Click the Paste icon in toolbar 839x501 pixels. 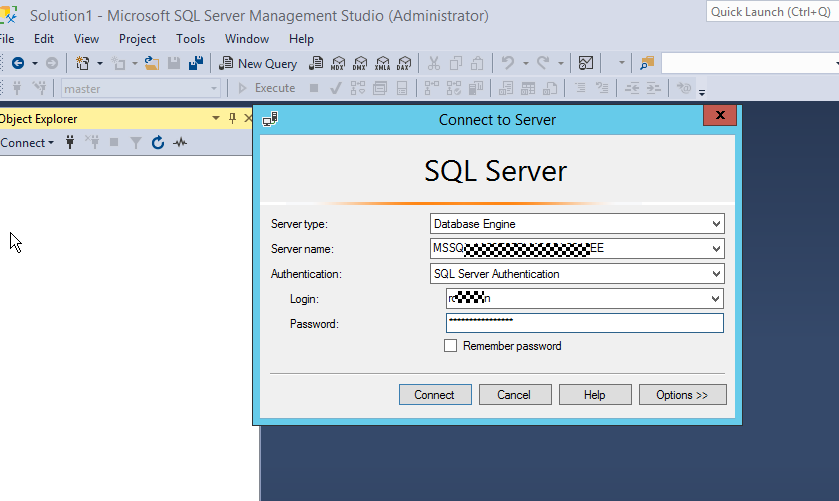click(477, 63)
